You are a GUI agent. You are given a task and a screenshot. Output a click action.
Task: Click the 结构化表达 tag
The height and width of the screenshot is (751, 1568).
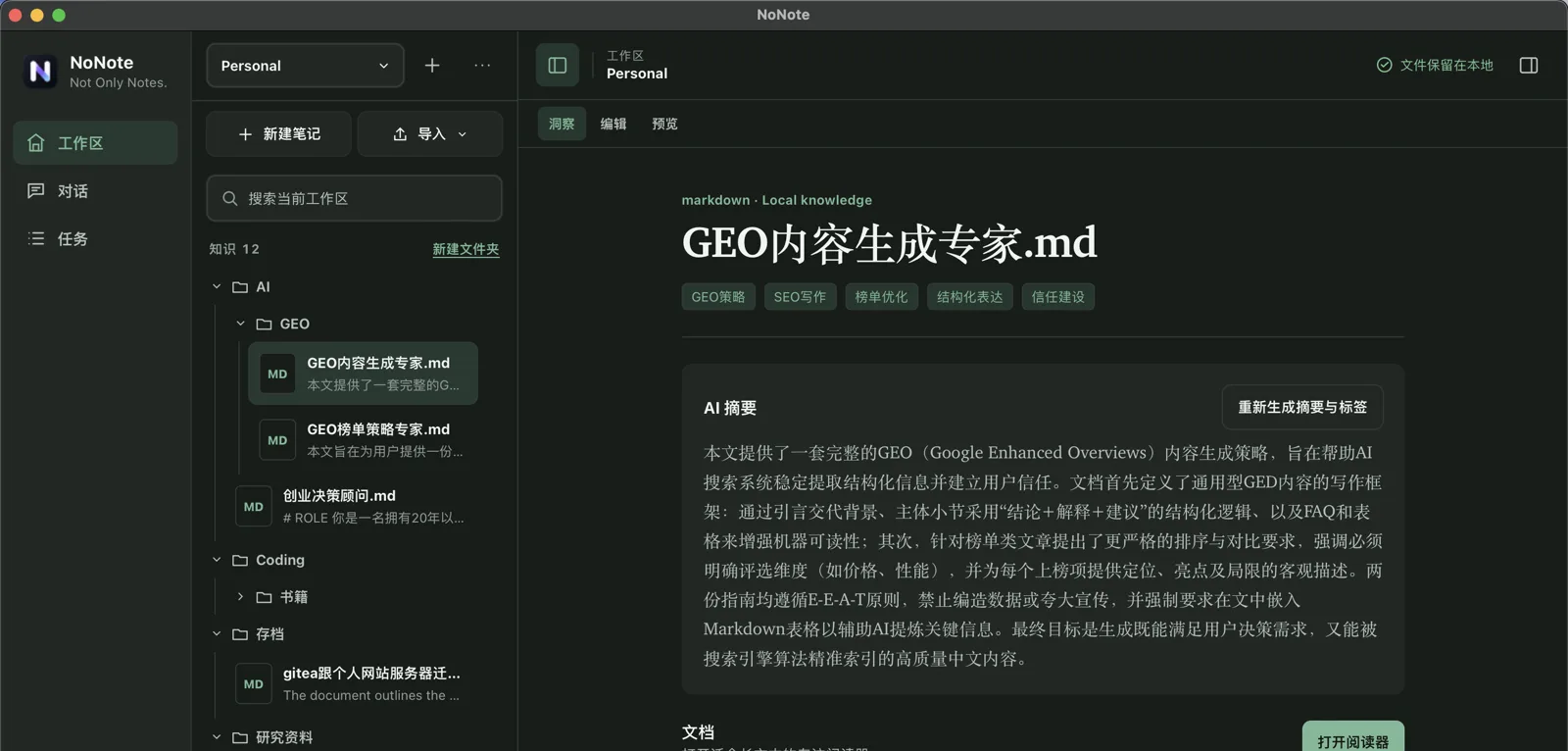click(x=970, y=297)
